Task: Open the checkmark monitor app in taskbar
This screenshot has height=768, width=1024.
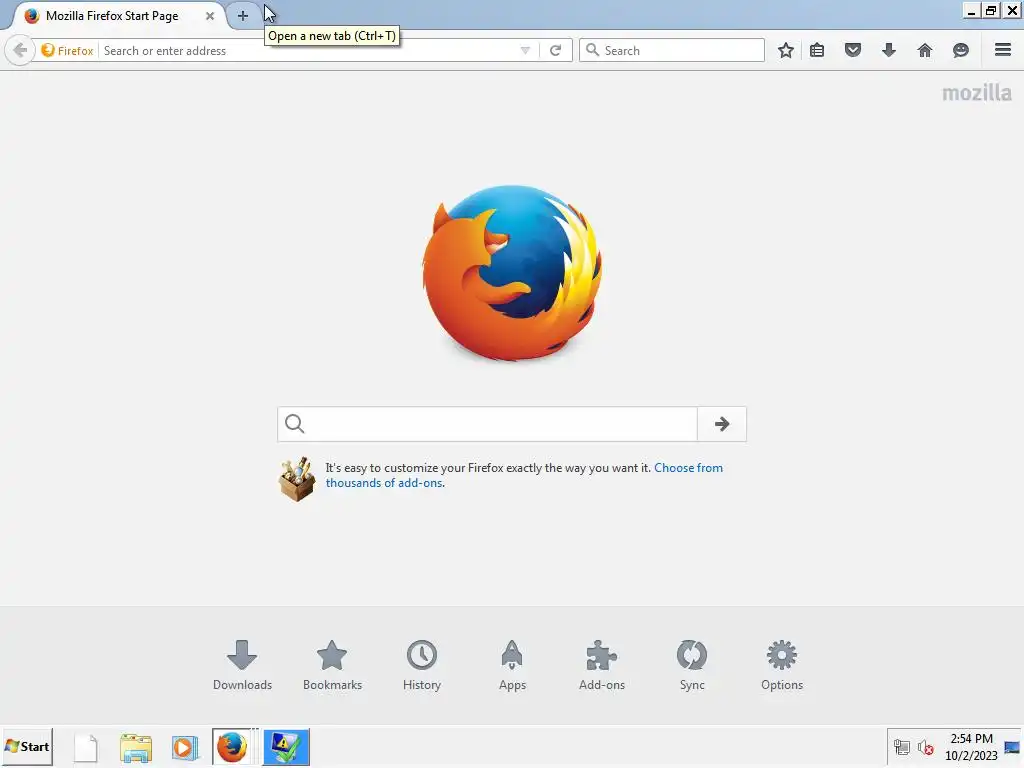Action: pos(286,747)
